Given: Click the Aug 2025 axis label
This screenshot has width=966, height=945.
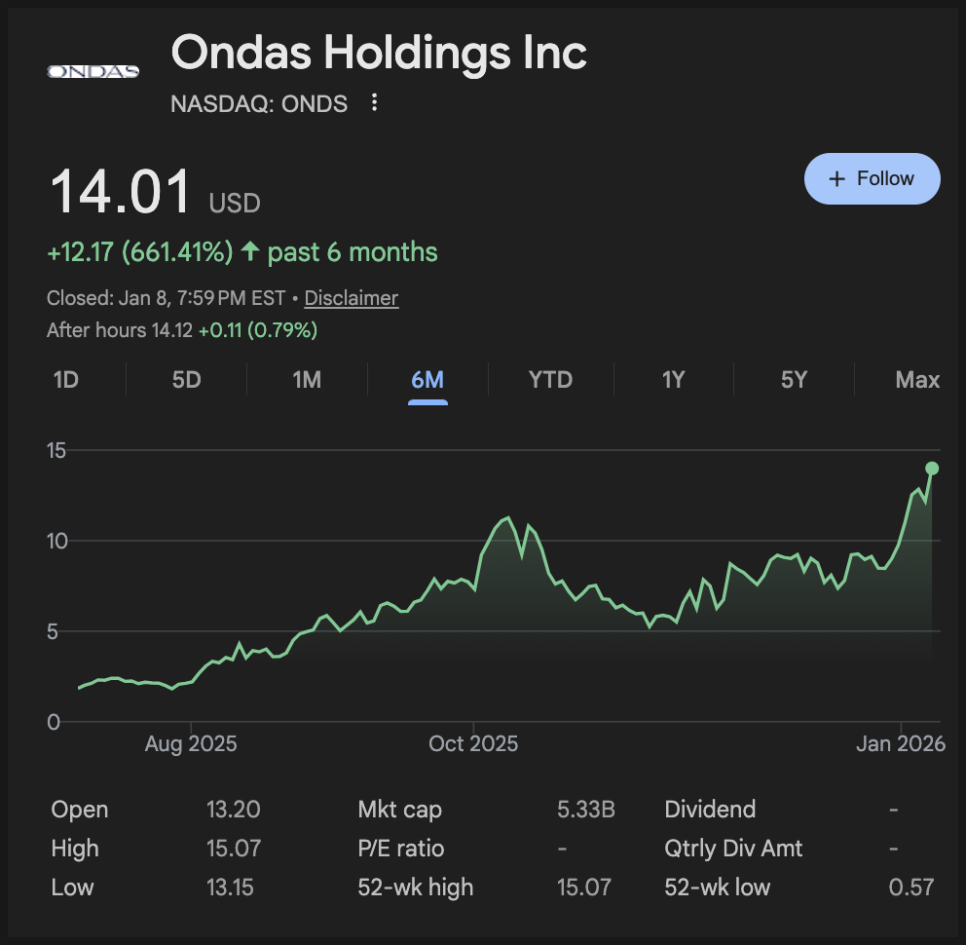Looking at the screenshot, I should tap(191, 744).
